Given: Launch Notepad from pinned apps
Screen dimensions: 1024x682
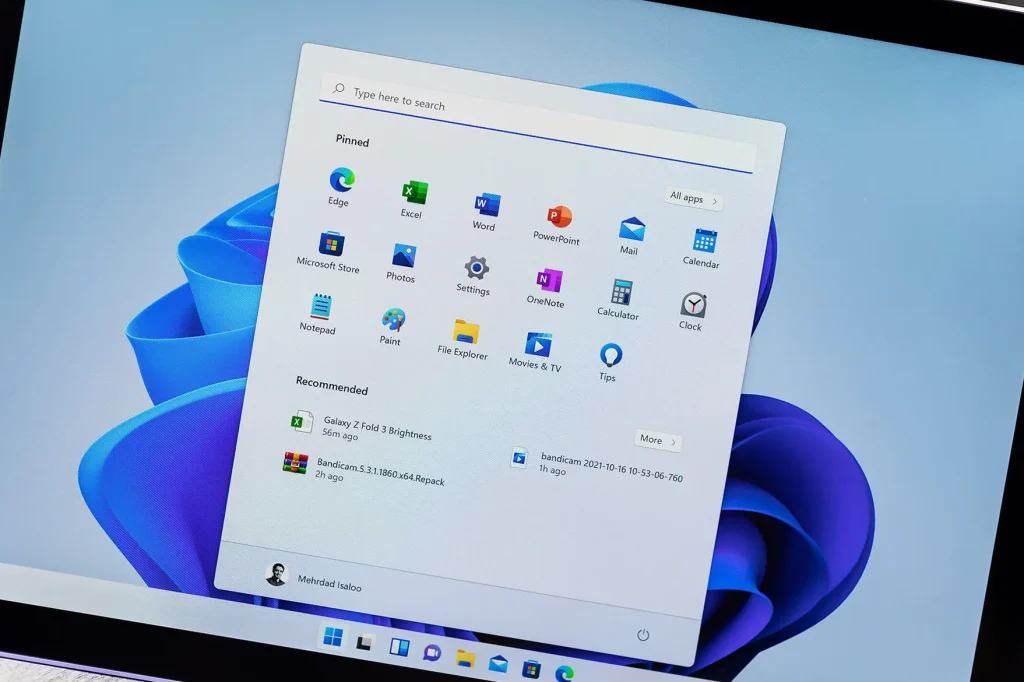Looking at the screenshot, I should click(x=319, y=314).
